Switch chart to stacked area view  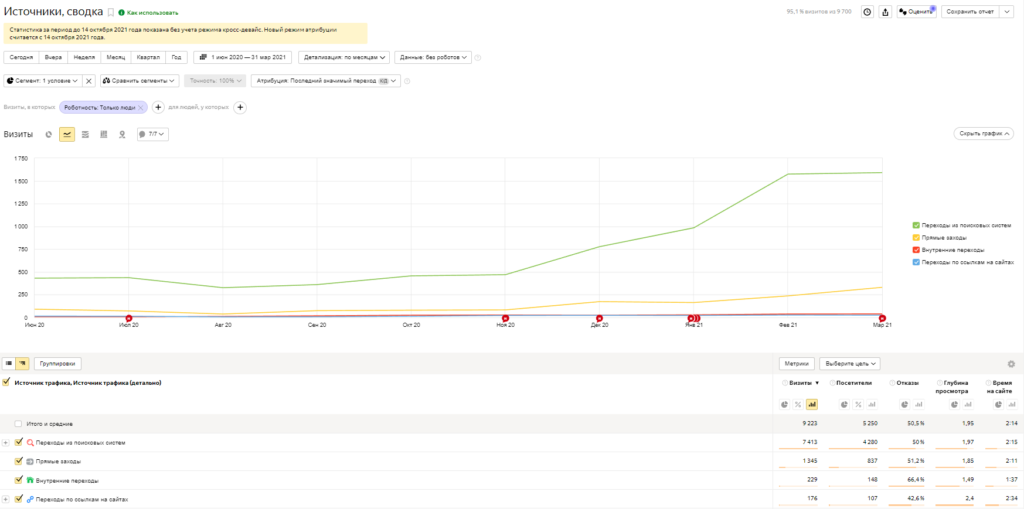coord(85,134)
